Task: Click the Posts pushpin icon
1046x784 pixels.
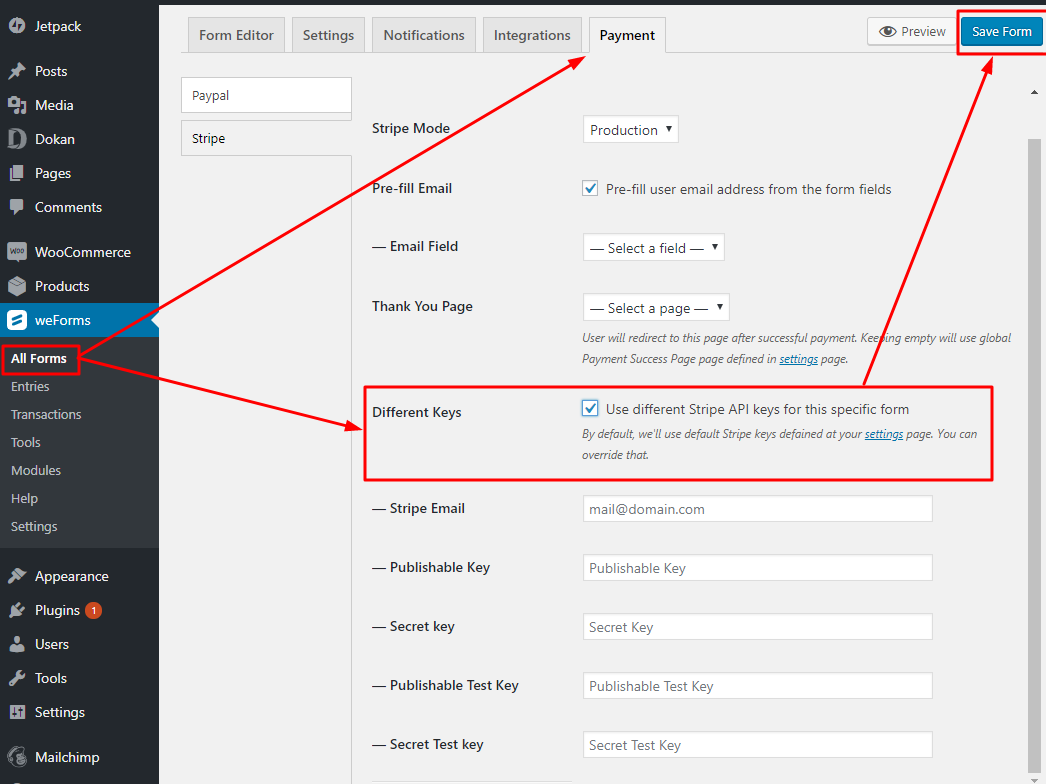Action: pyautogui.click(x=17, y=71)
